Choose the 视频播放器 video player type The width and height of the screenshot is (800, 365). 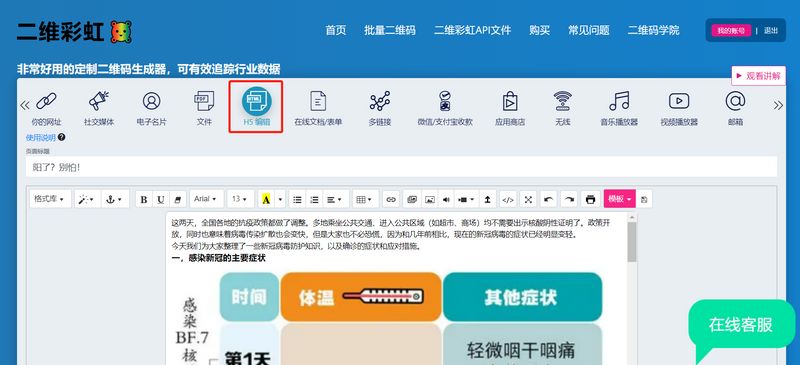679,108
